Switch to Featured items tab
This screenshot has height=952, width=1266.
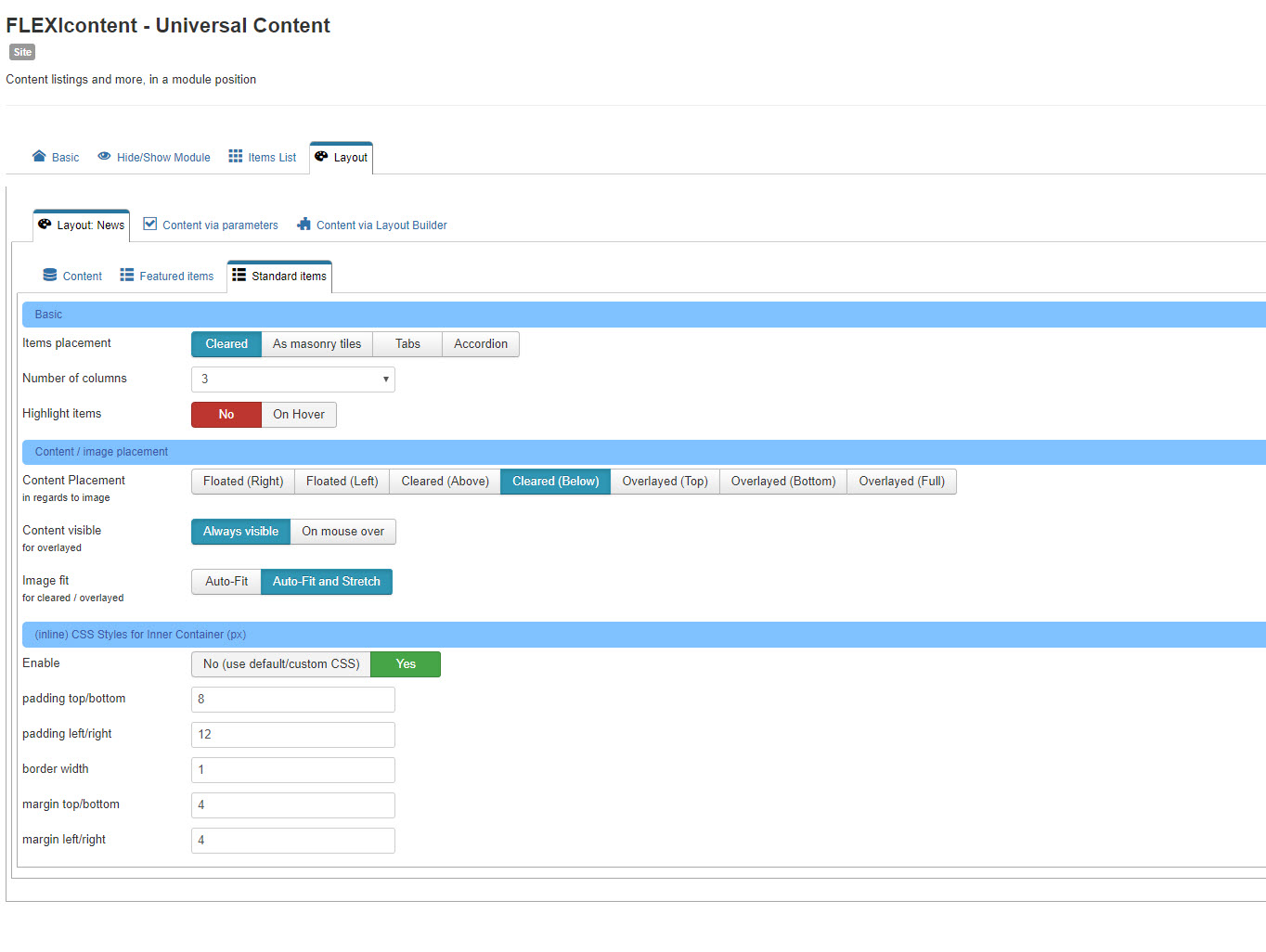167,277
